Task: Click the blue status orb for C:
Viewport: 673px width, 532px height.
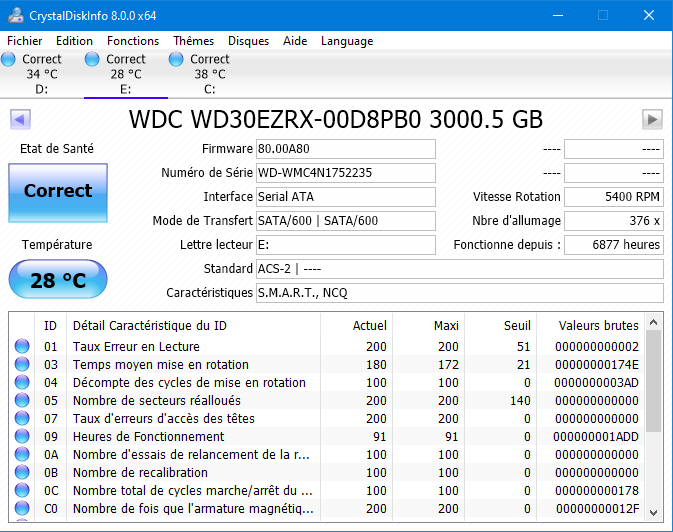Action: coord(176,59)
